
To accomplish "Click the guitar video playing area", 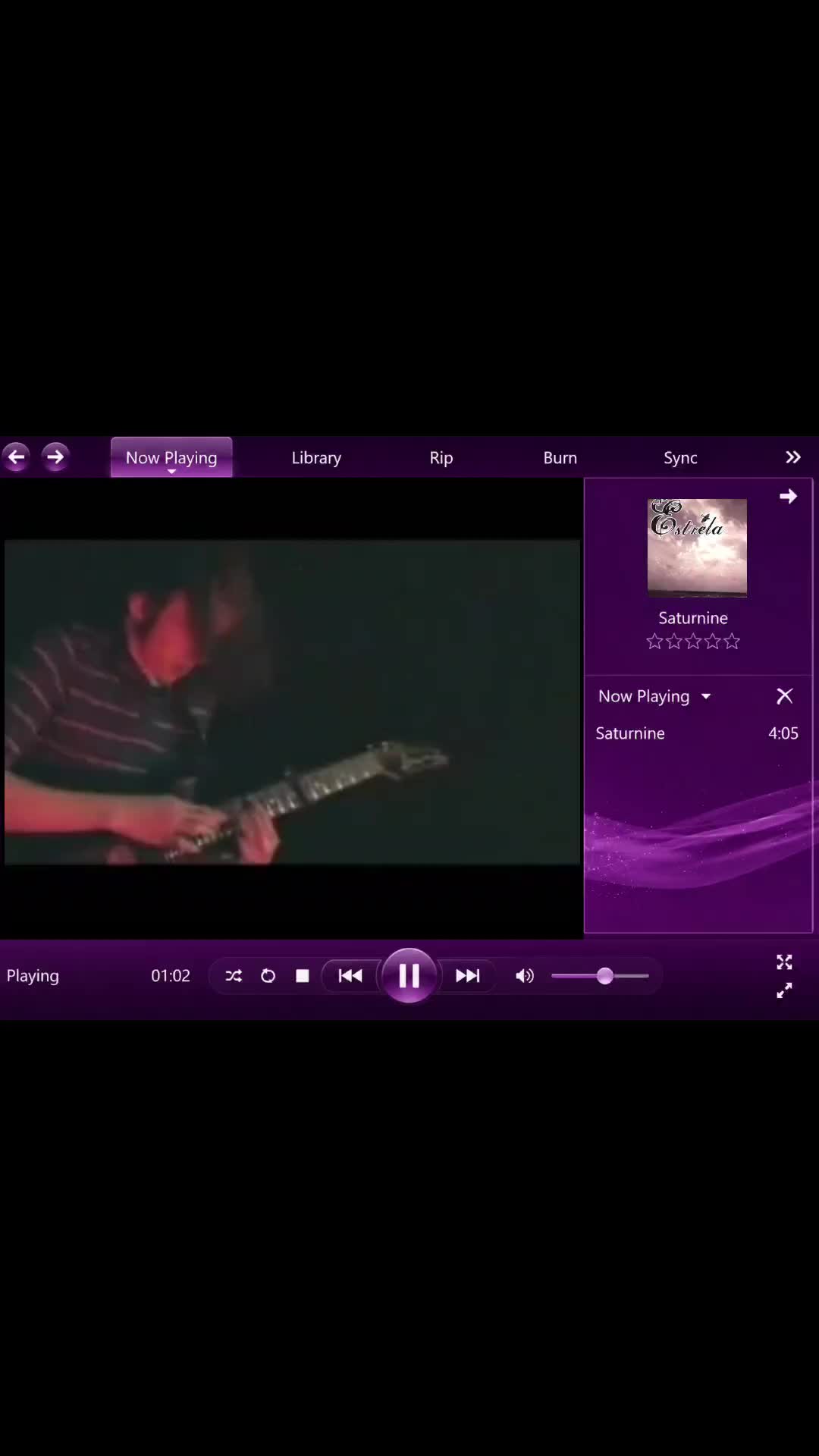I will (292, 702).
